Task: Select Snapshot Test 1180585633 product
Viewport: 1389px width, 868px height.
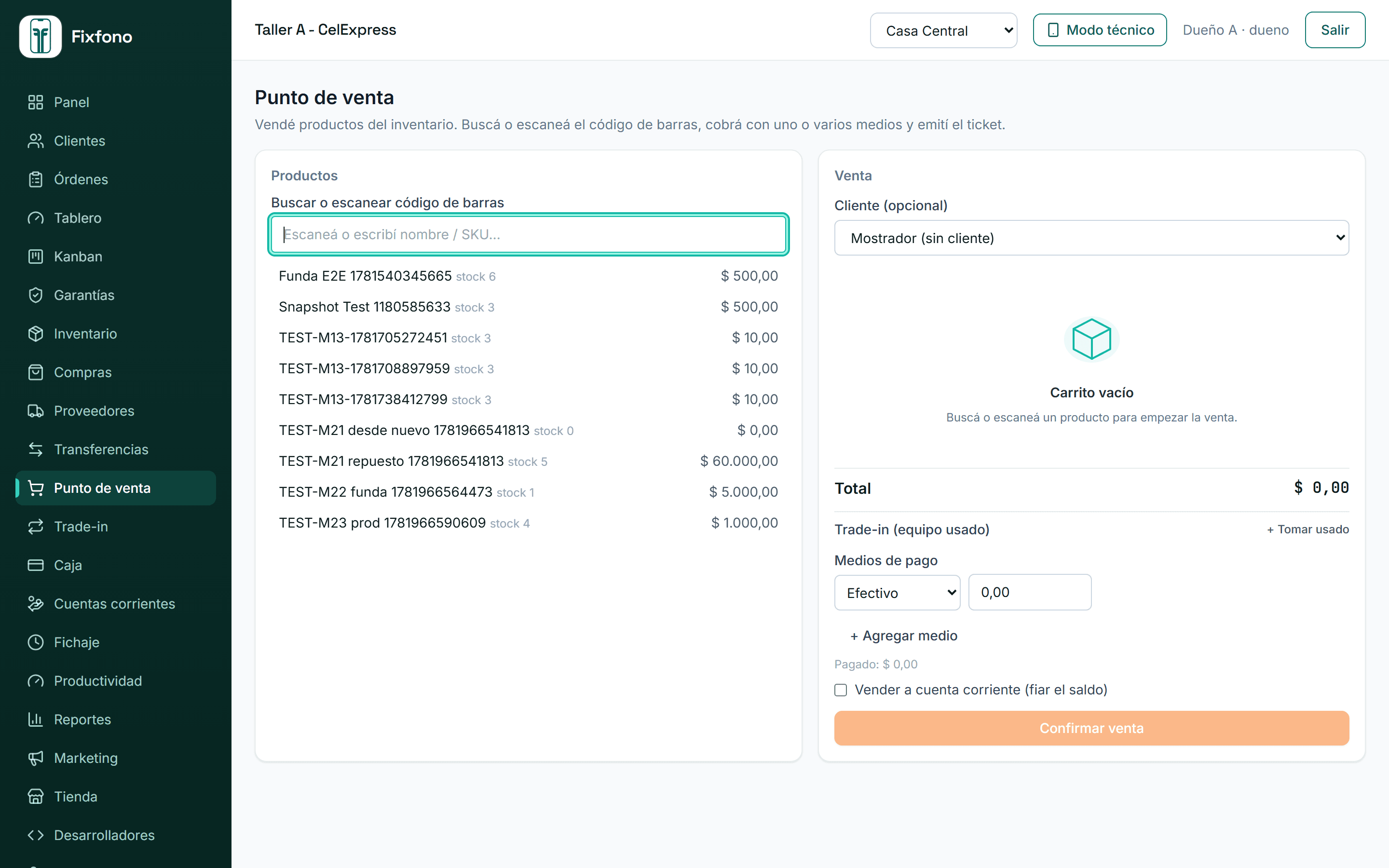Action: (x=528, y=307)
